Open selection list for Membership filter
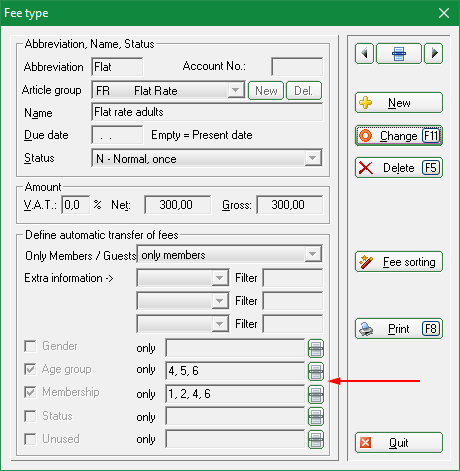The image size is (460, 471). (316, 394)
